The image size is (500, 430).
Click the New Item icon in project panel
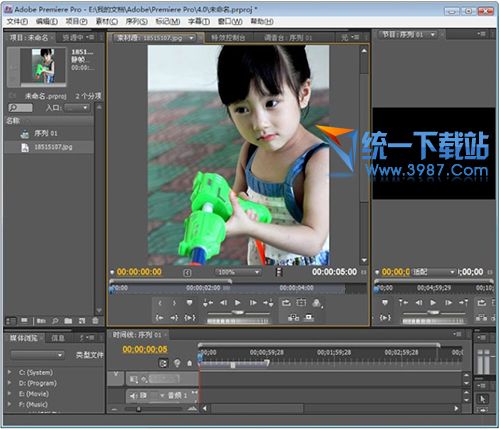[82, 321]
